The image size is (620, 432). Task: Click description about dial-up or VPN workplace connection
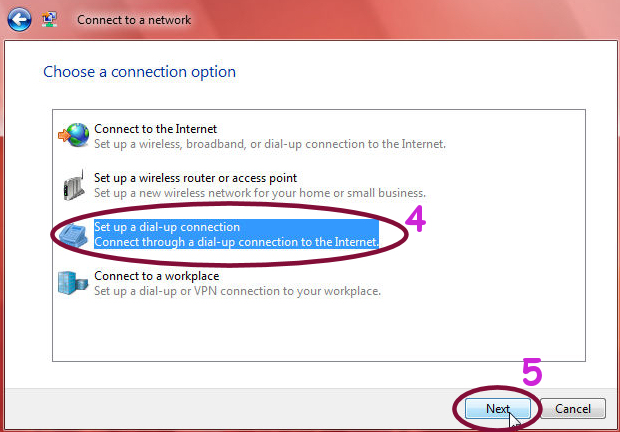tap(237, 291)
